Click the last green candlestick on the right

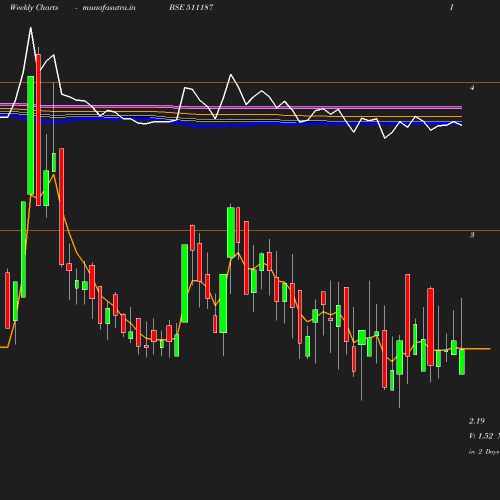(462, 362)
